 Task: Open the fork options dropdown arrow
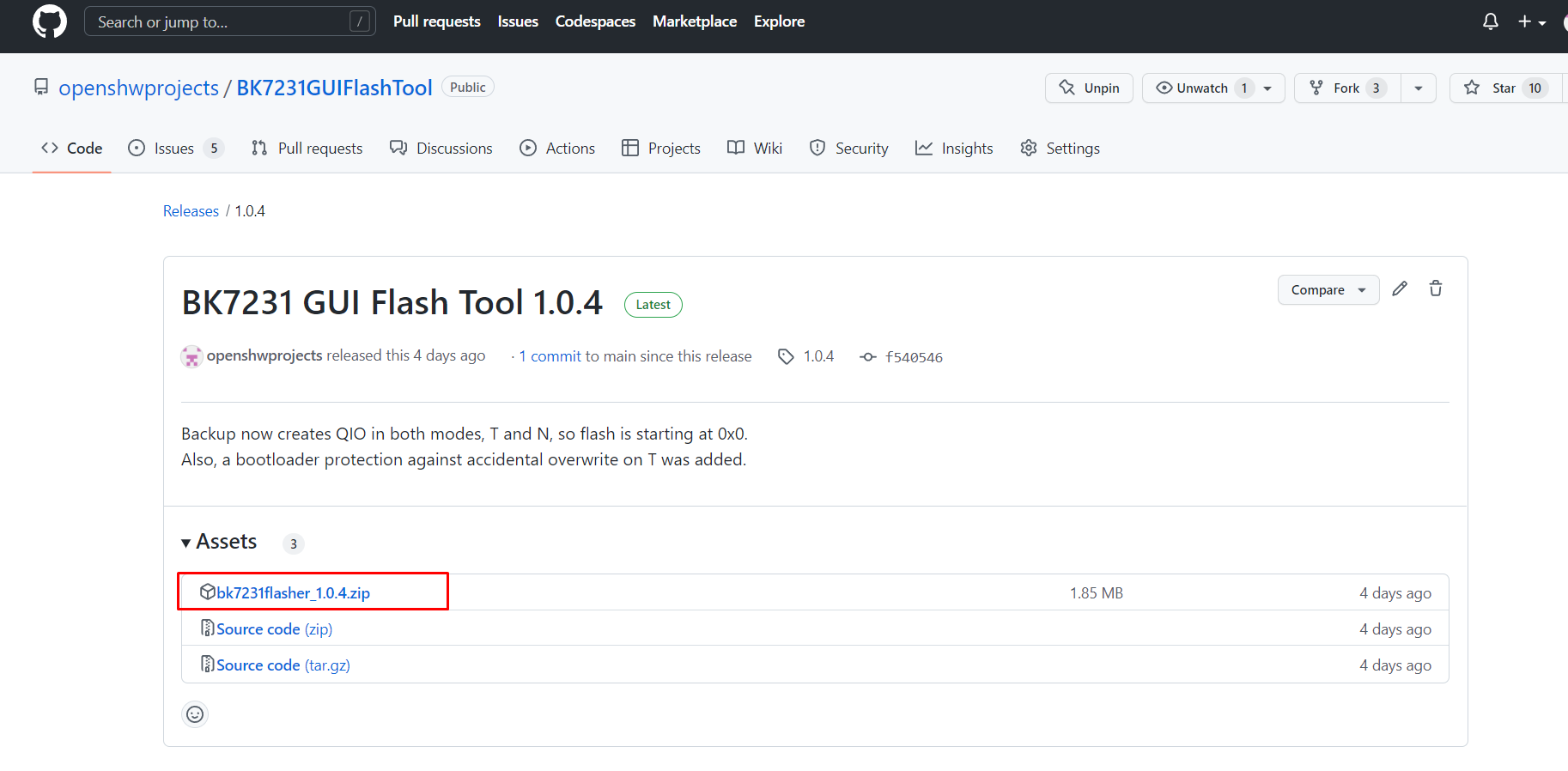pyautogui.click(x=1419, y=88)
